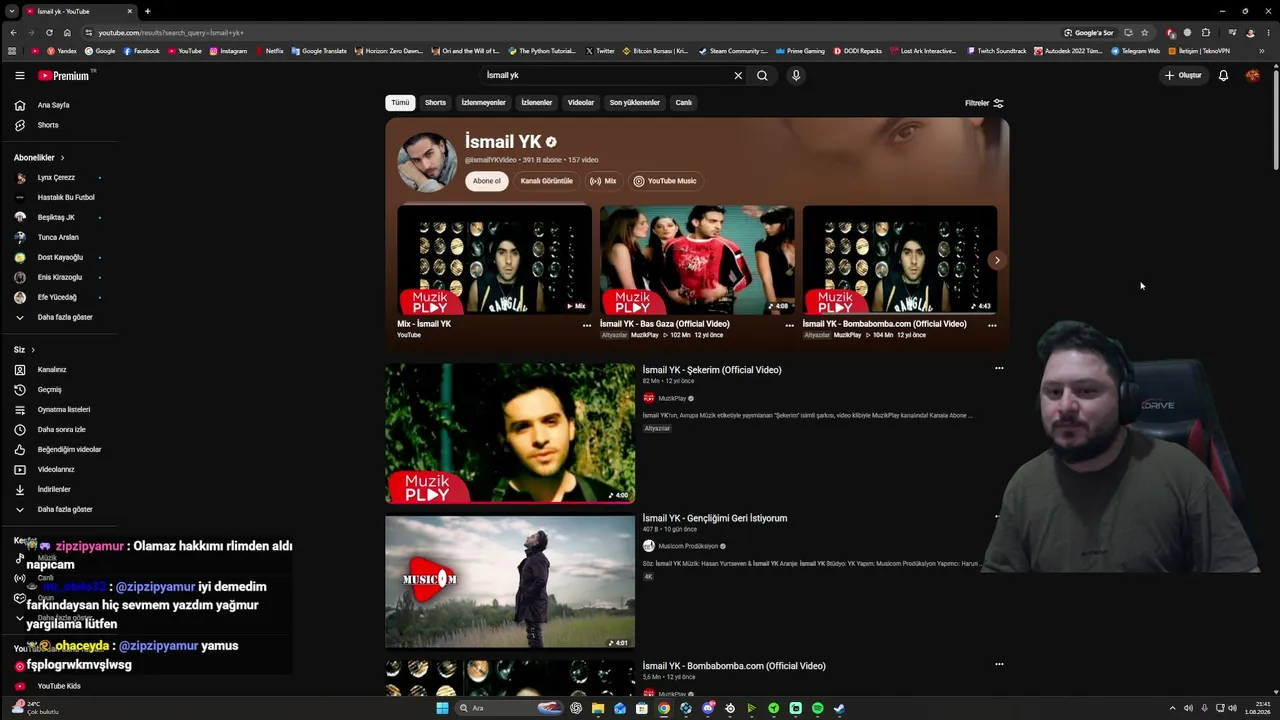Open the Abonelikler section chevron
This screenshot has height=720, width=1280.
click(x=62, y=157)
